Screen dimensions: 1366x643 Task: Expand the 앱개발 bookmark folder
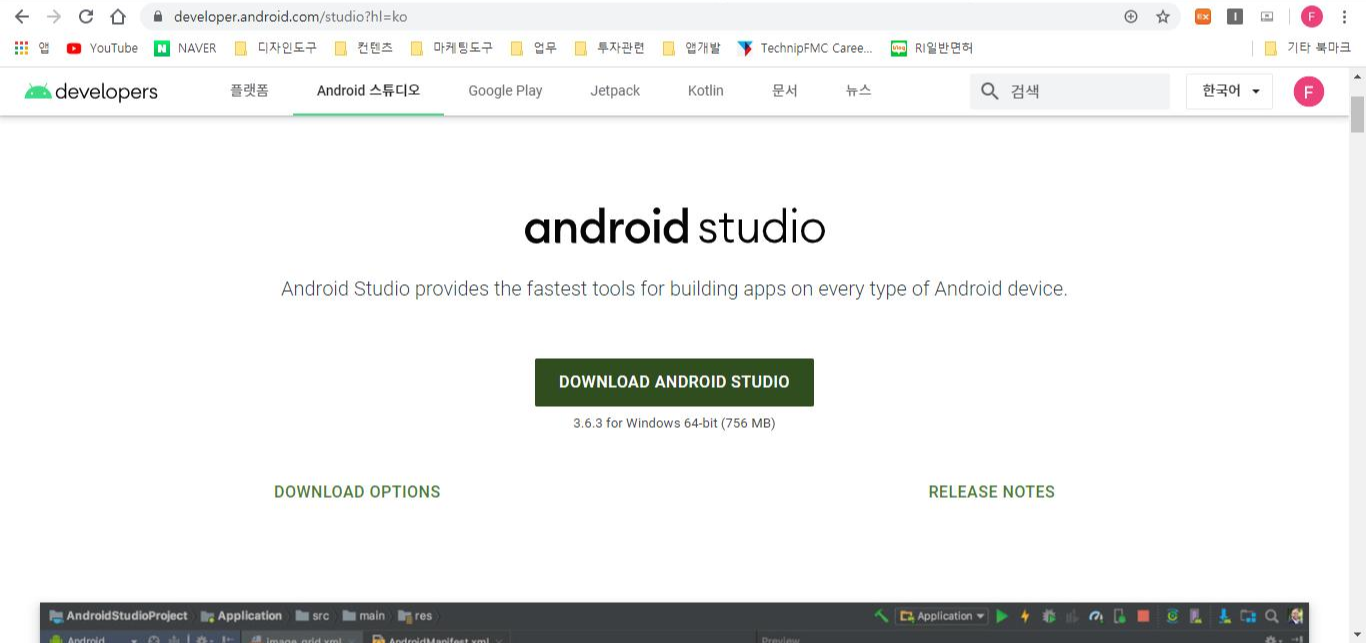tap(691, 47)
